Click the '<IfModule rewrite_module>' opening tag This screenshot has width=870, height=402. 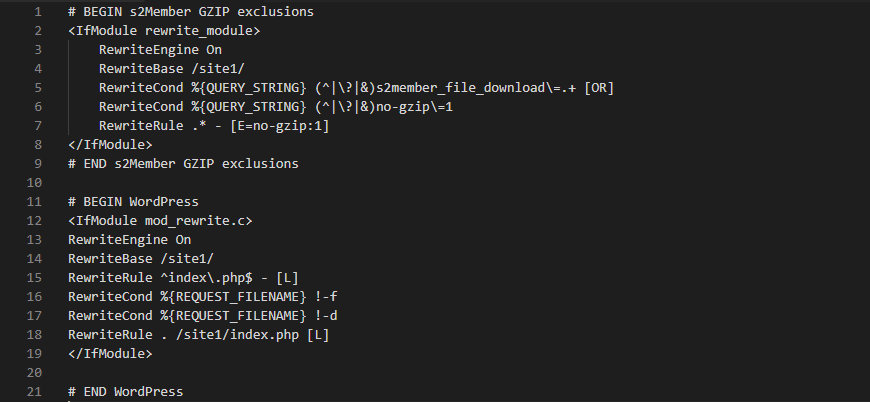click(164, 30)
